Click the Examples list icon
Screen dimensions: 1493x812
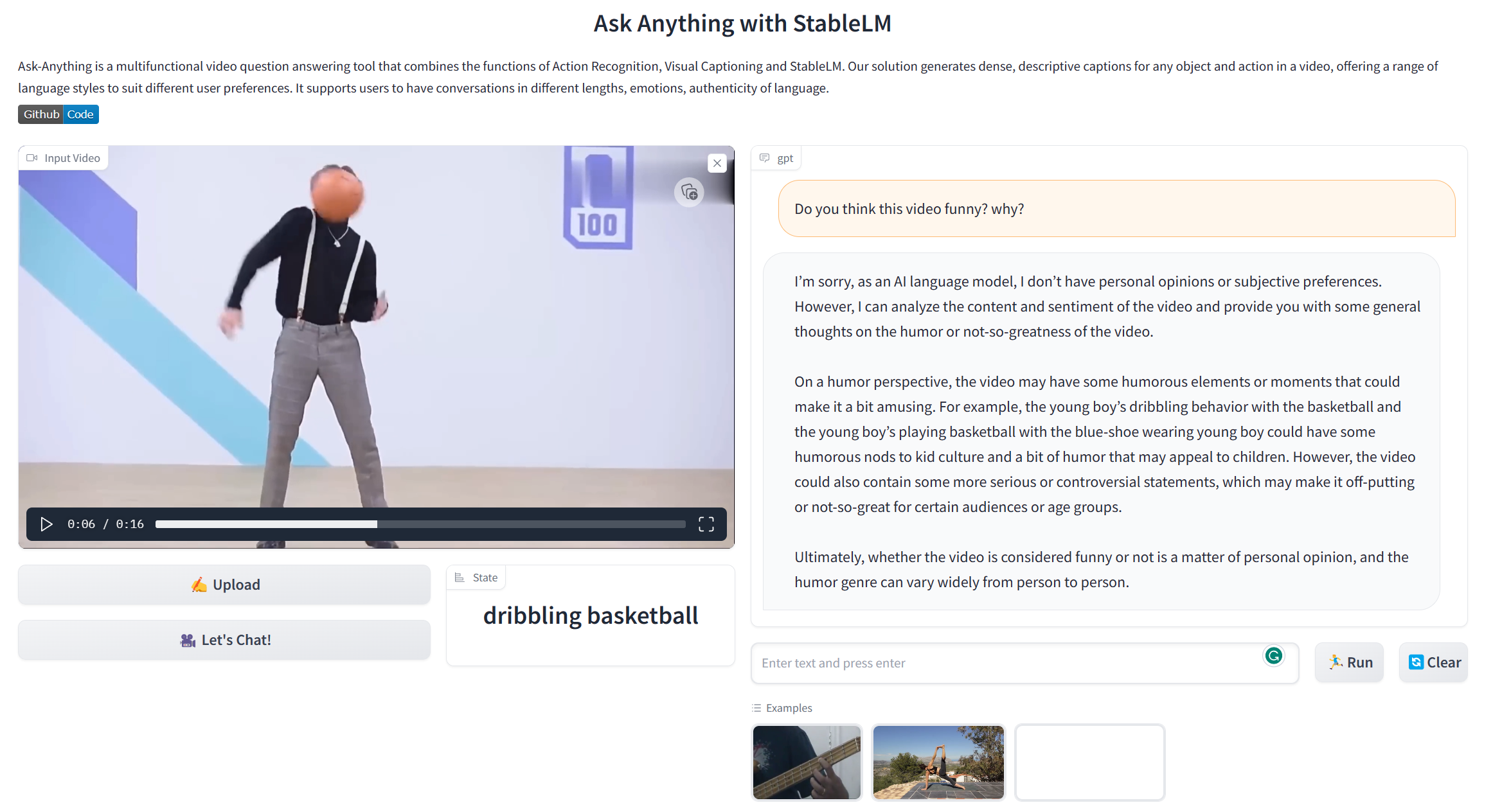756,708
